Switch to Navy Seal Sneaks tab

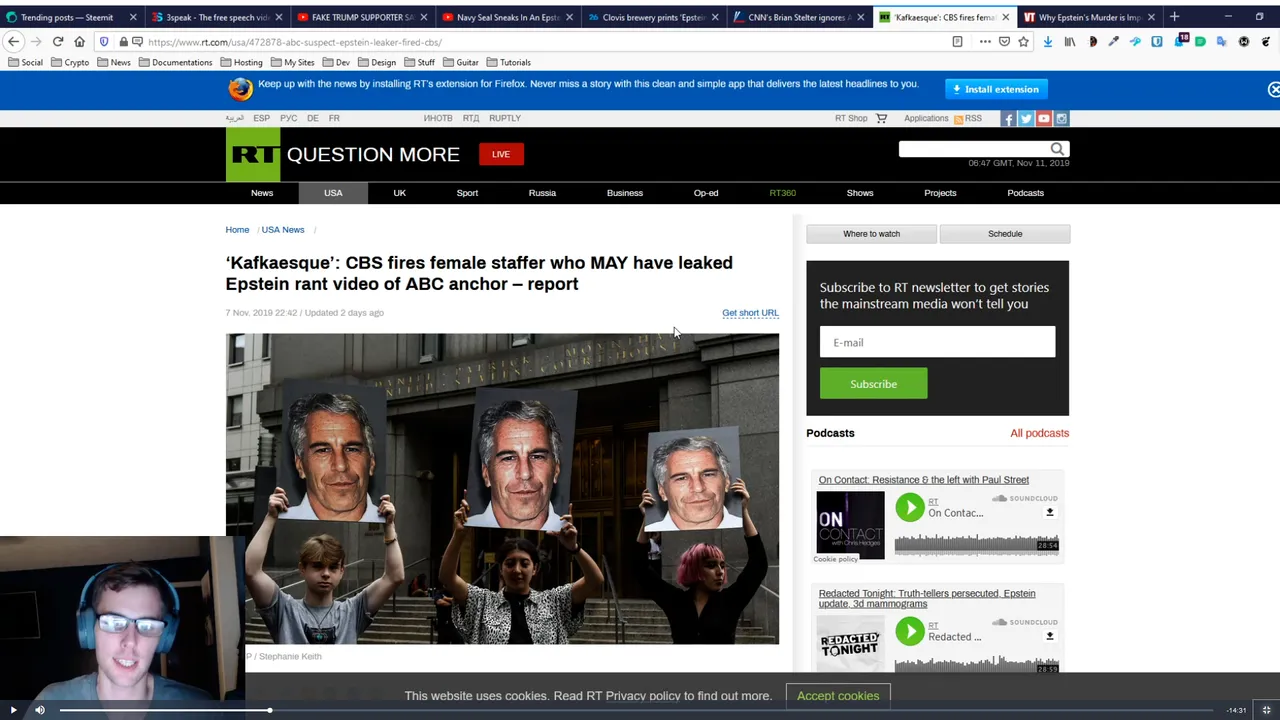[x=507, y=17]
